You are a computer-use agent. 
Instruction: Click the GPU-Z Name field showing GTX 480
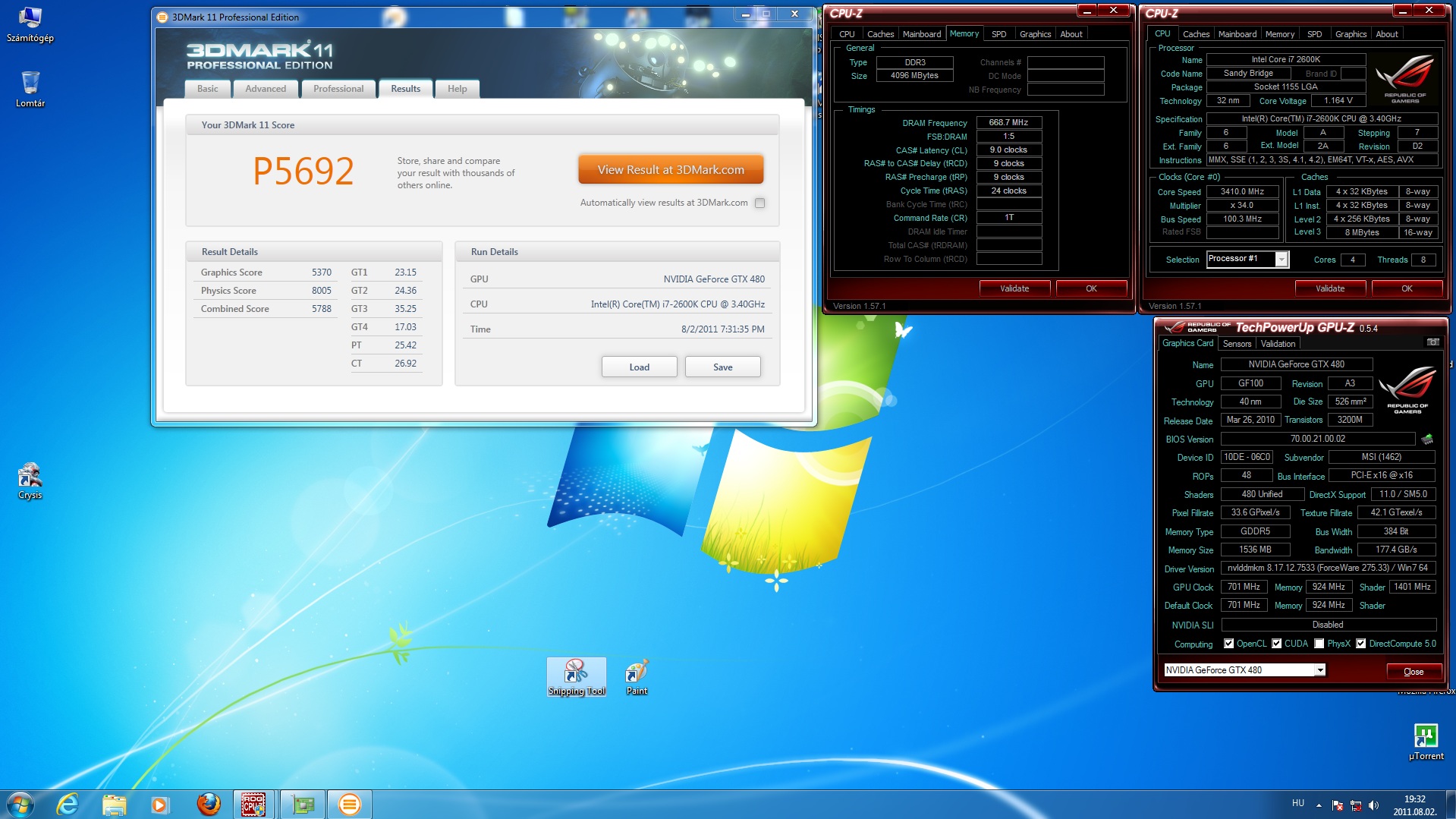coord(1296,364)
